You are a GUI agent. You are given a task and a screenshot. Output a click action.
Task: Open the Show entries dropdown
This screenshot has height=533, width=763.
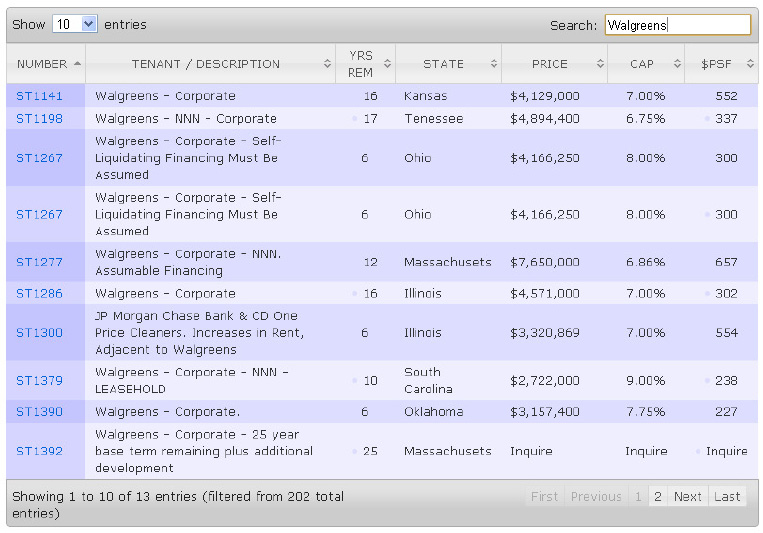coord(75,24)
